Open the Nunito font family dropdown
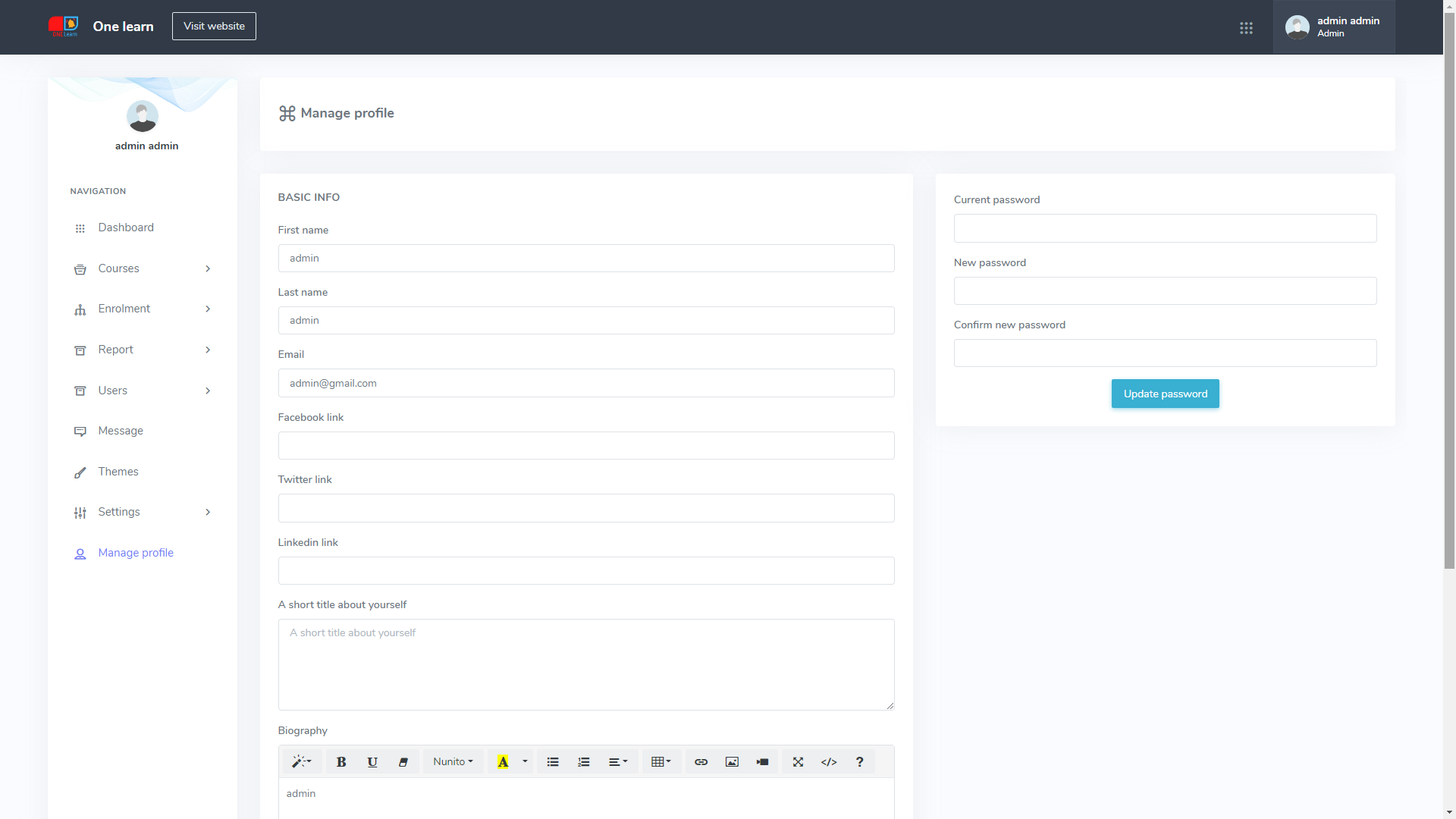The image size is (1456, 819). [453, 762]
